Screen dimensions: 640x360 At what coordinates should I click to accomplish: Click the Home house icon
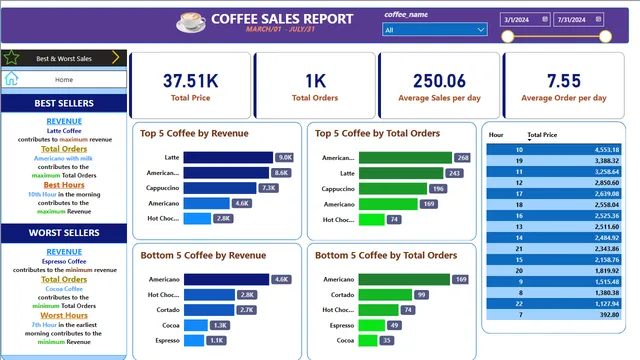click(x=11, y=78)
